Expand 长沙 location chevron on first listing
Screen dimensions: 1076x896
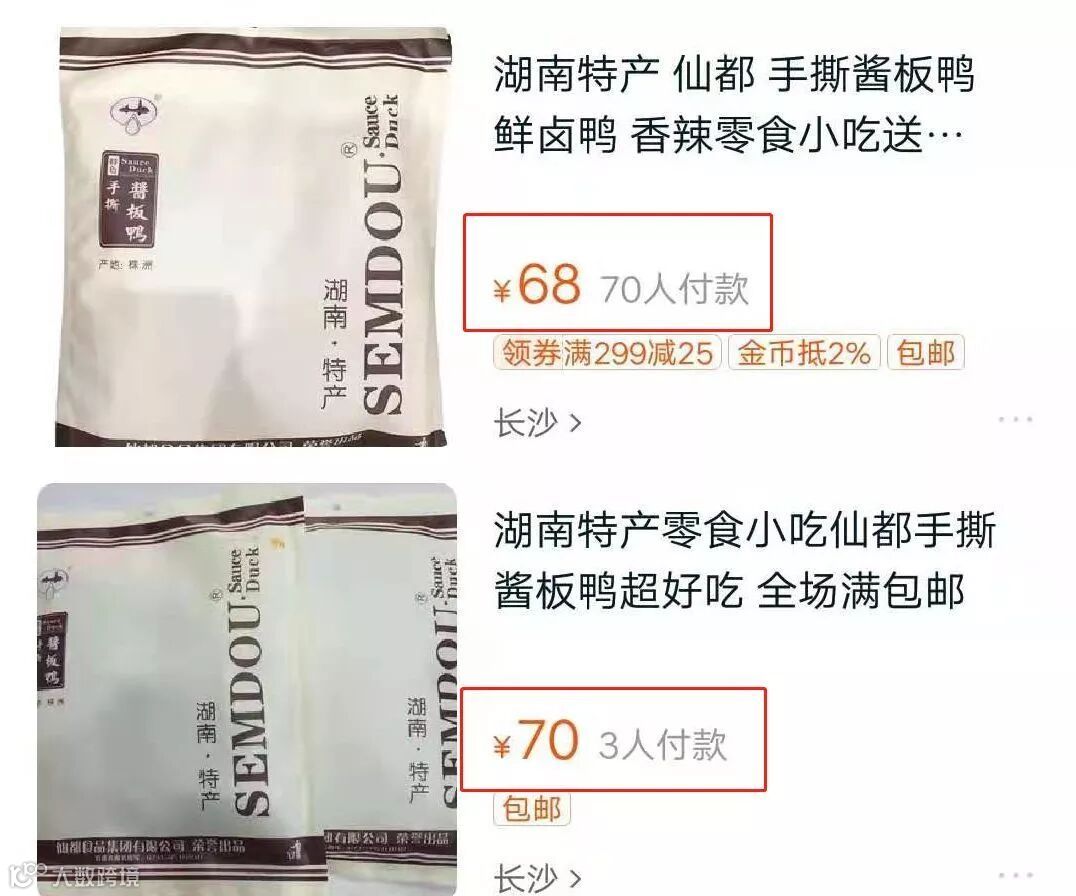pyautogui.click(x=576, y=423)
